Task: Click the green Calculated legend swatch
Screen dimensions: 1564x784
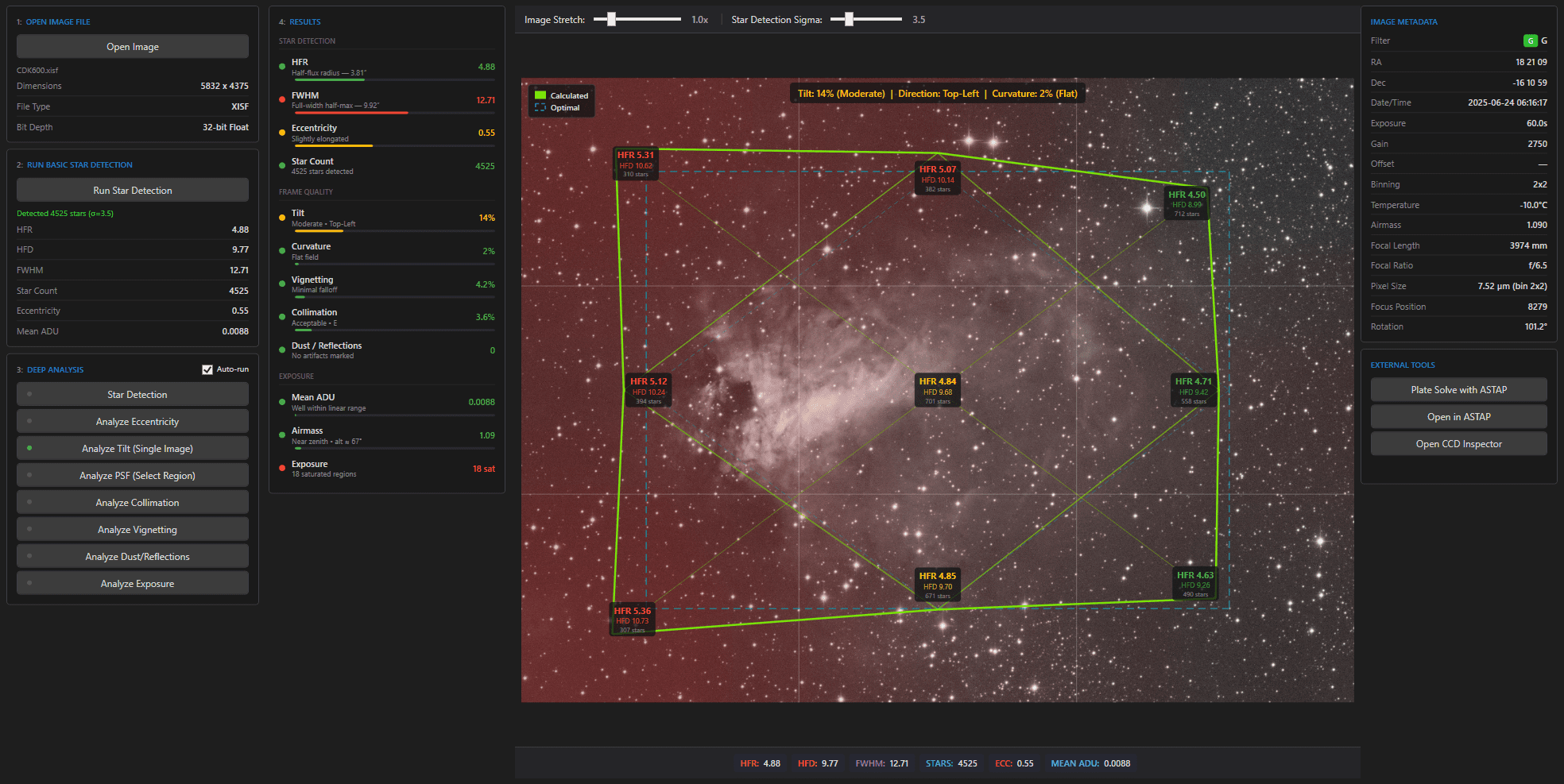Action: point(540,95)
